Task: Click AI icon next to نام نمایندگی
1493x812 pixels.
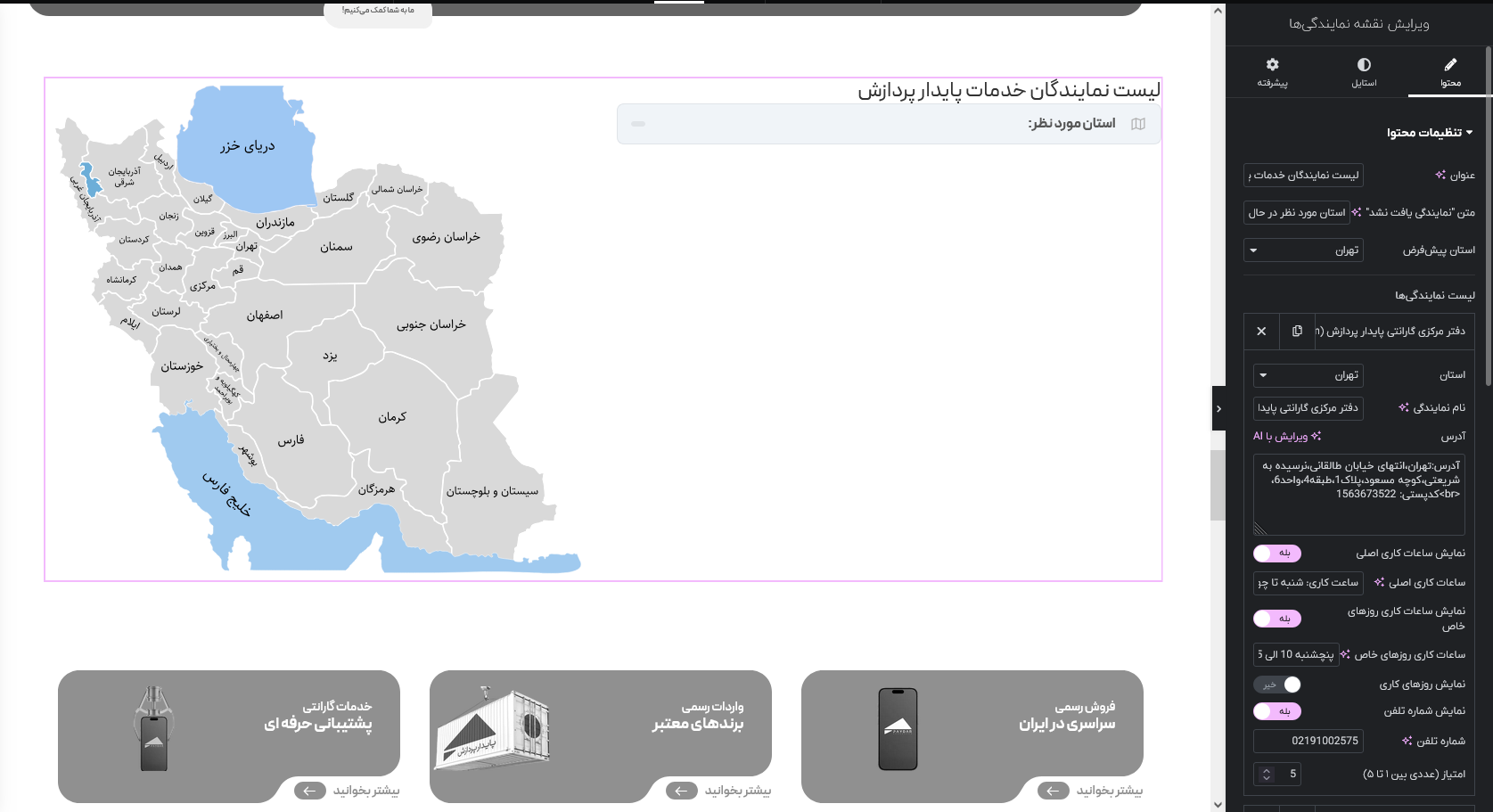Action: click(1404, 407)
